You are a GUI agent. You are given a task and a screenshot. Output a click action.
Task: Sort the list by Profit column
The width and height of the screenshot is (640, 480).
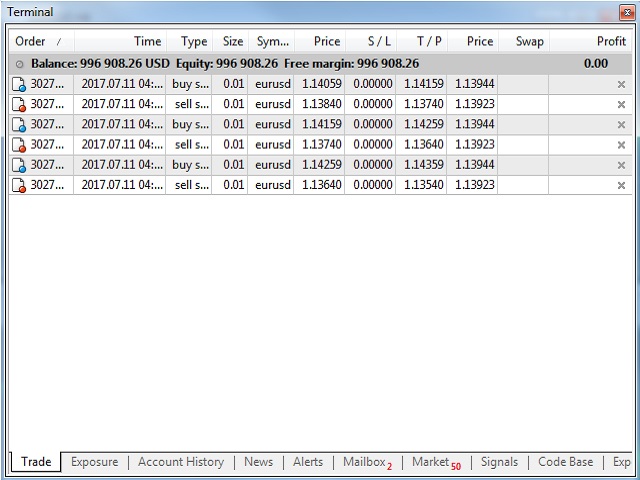coord(610,42)
